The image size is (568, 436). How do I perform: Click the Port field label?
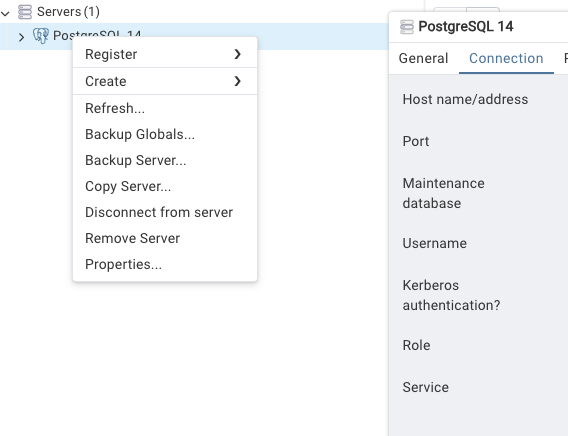point(416,141)
